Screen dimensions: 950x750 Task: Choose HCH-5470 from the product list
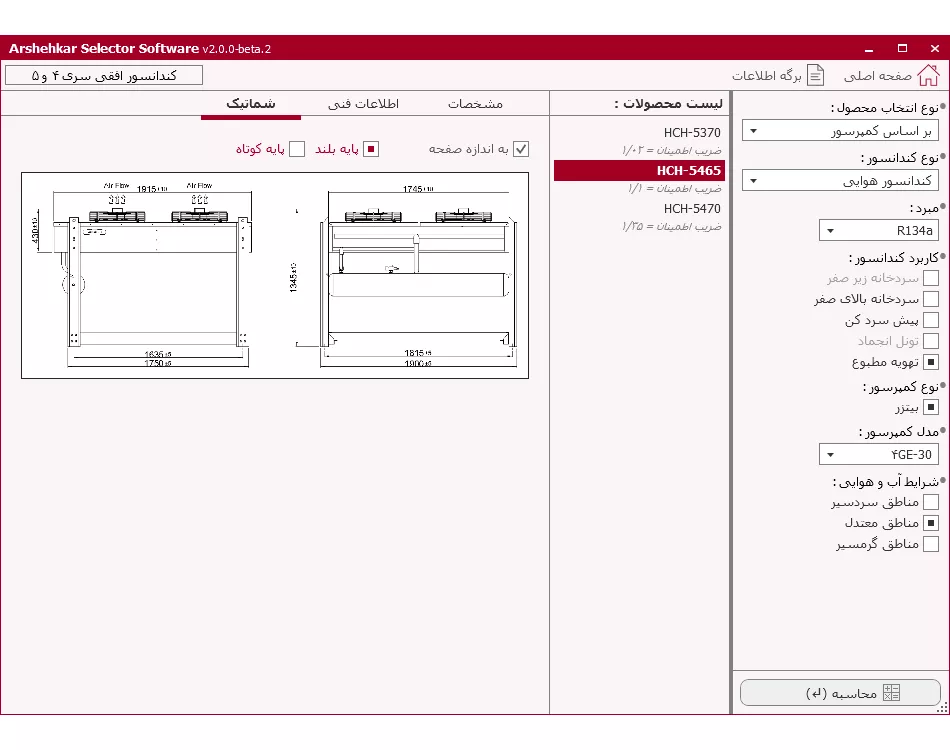pos(691,208)
